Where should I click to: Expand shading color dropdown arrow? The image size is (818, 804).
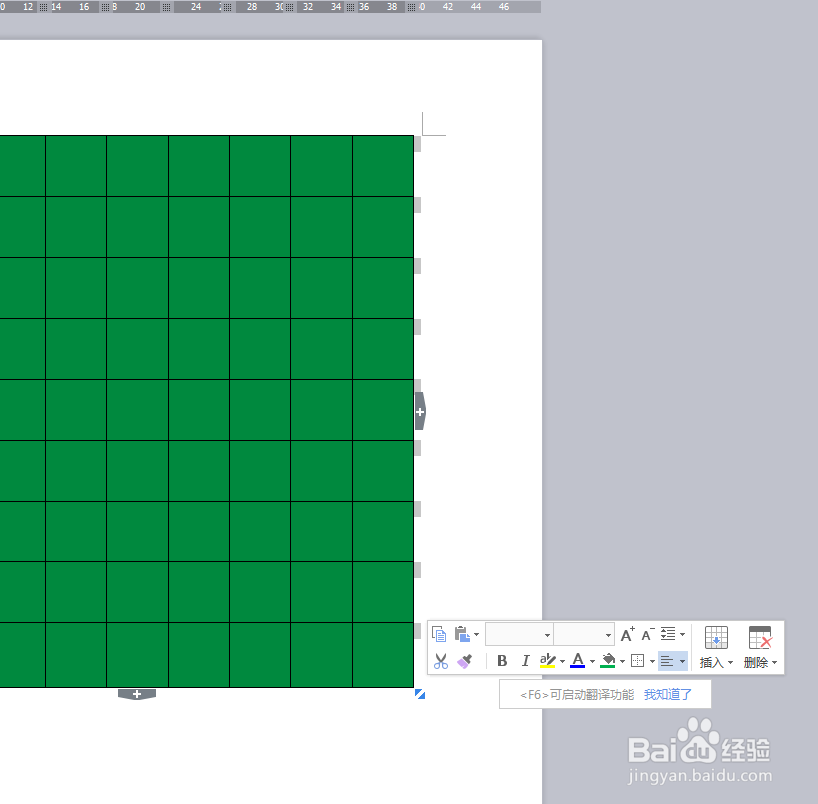(x=622, y=662)
